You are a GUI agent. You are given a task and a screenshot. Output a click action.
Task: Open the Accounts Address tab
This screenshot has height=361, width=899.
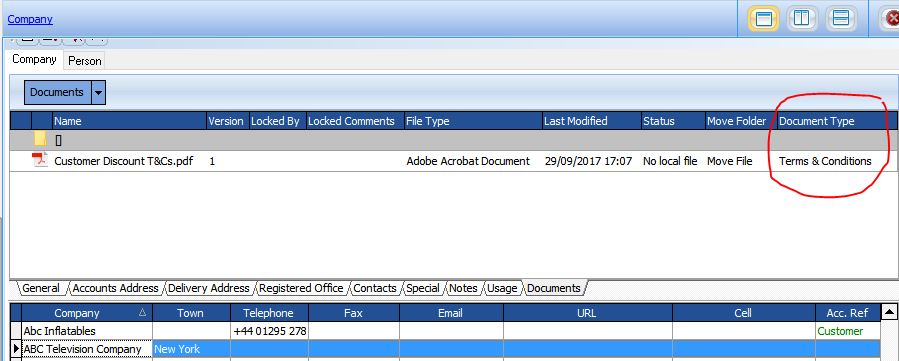coord(115,288)
